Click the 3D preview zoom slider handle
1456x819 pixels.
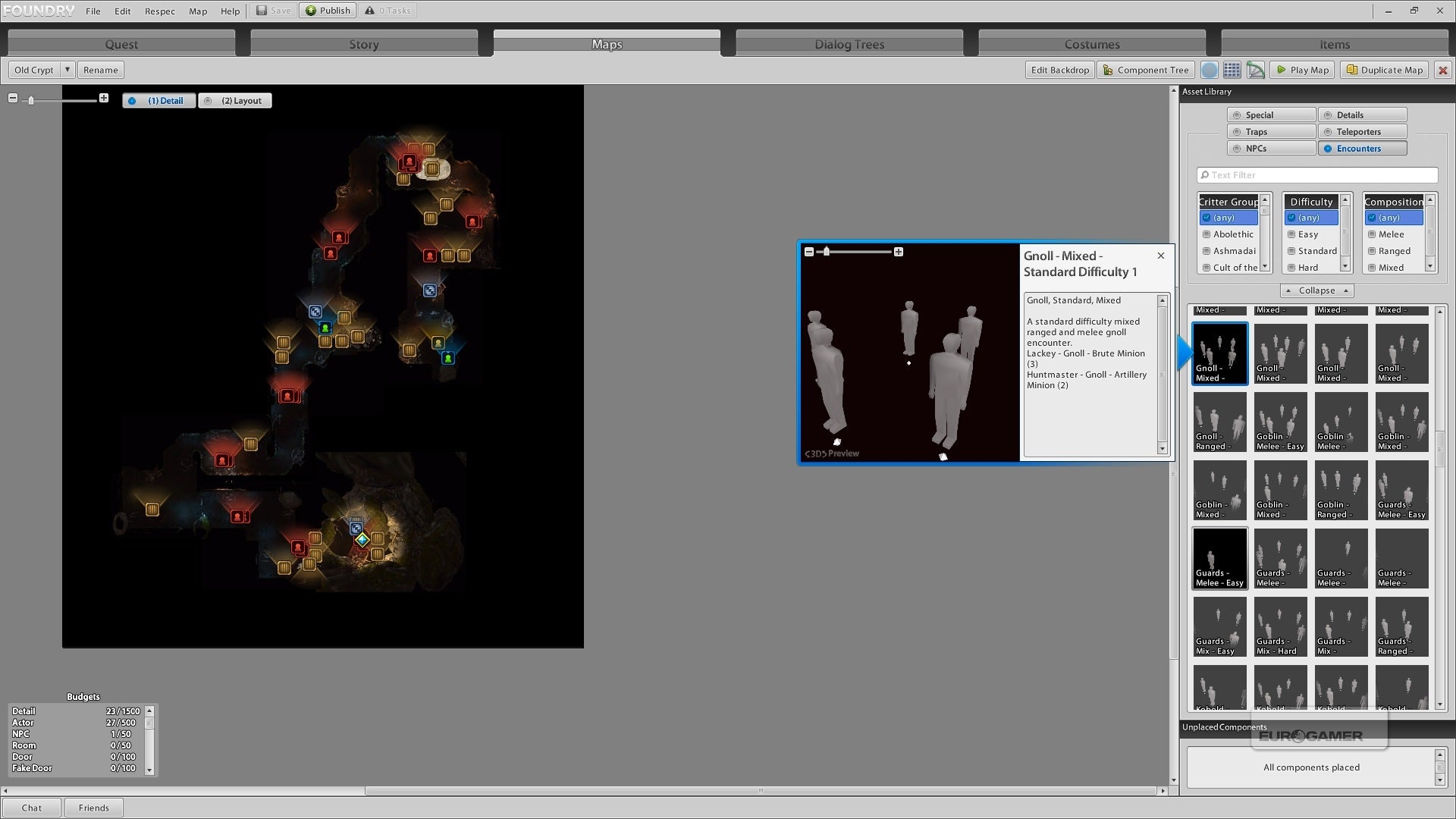(x=827, y=252)
